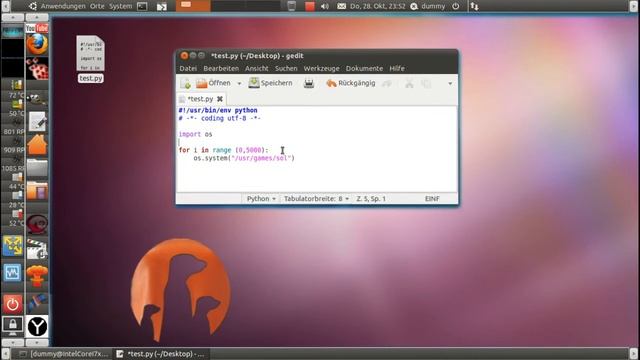Image resolution: width=640 pixels, height=360 pixels.
Task: Save the file with Speichern
Action: [271, 83]
